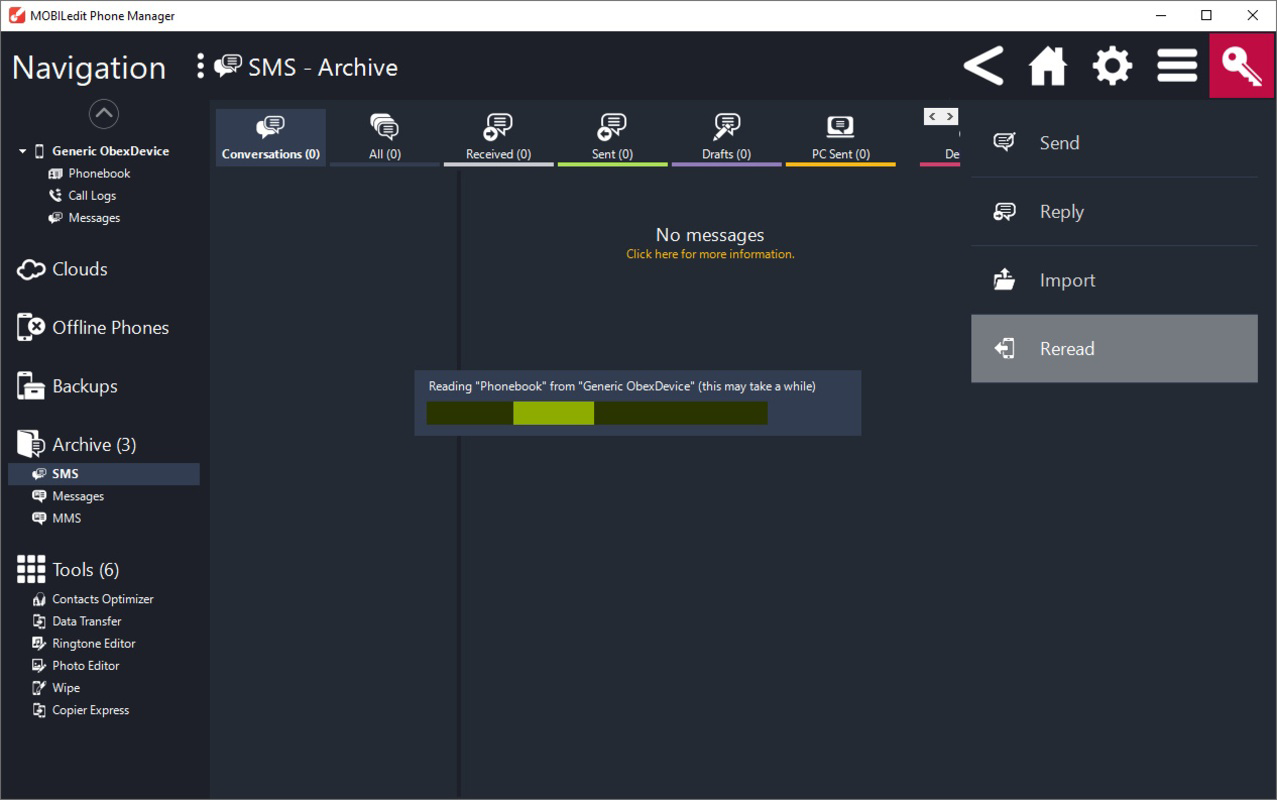Open the Offline Phones section
This screenshot has height=800, width=1277.
pyautogui.click(x=92, y=327)
